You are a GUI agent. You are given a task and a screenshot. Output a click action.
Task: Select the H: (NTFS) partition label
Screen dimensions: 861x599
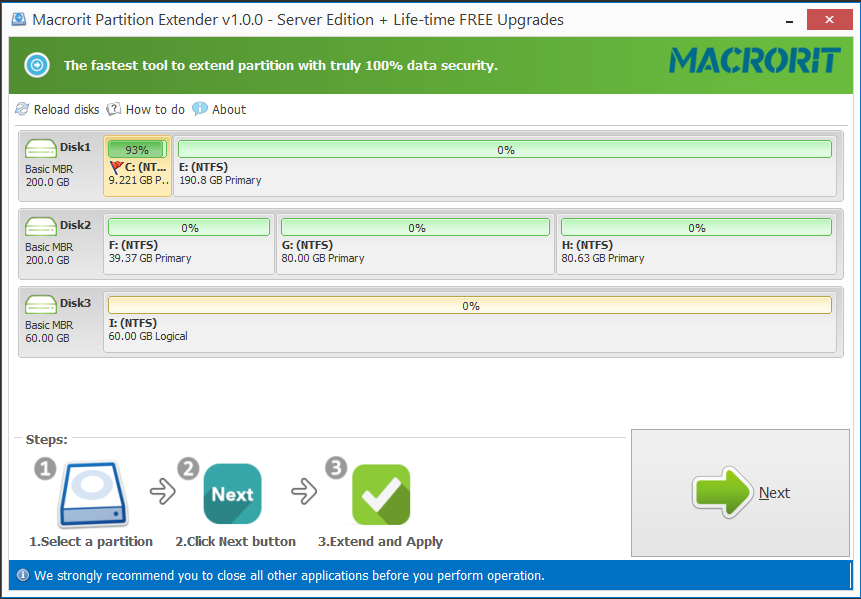click(x=587, y=245)
